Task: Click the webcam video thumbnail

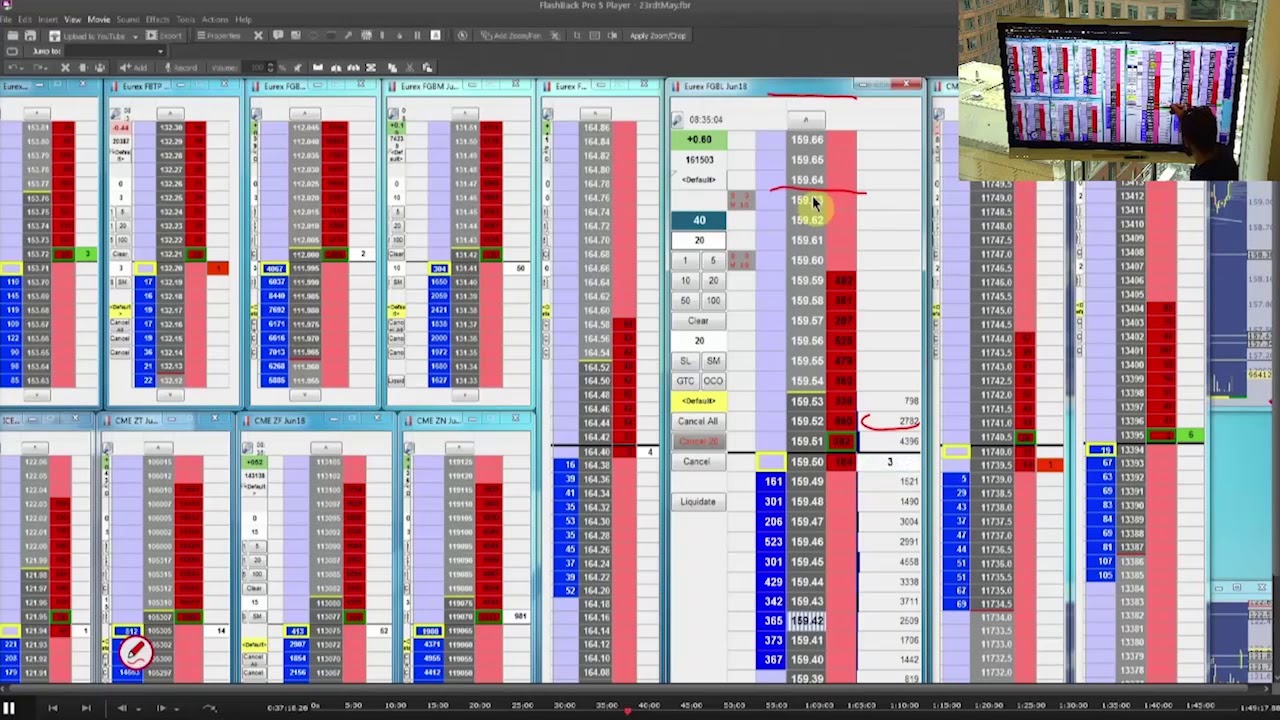Action: click(x=1119, y=90)
